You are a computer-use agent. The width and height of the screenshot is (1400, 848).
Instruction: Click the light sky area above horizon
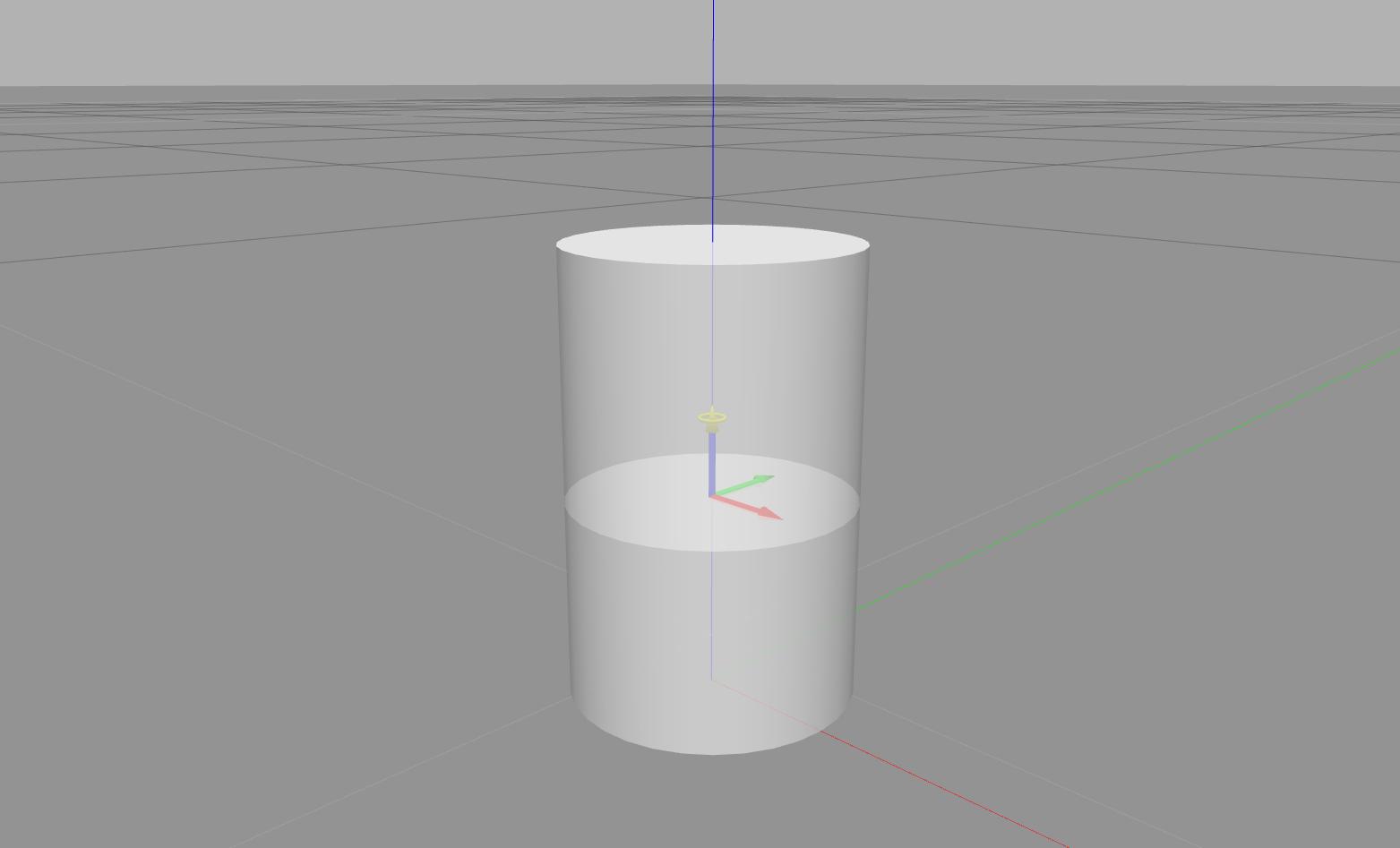point(358,40)
